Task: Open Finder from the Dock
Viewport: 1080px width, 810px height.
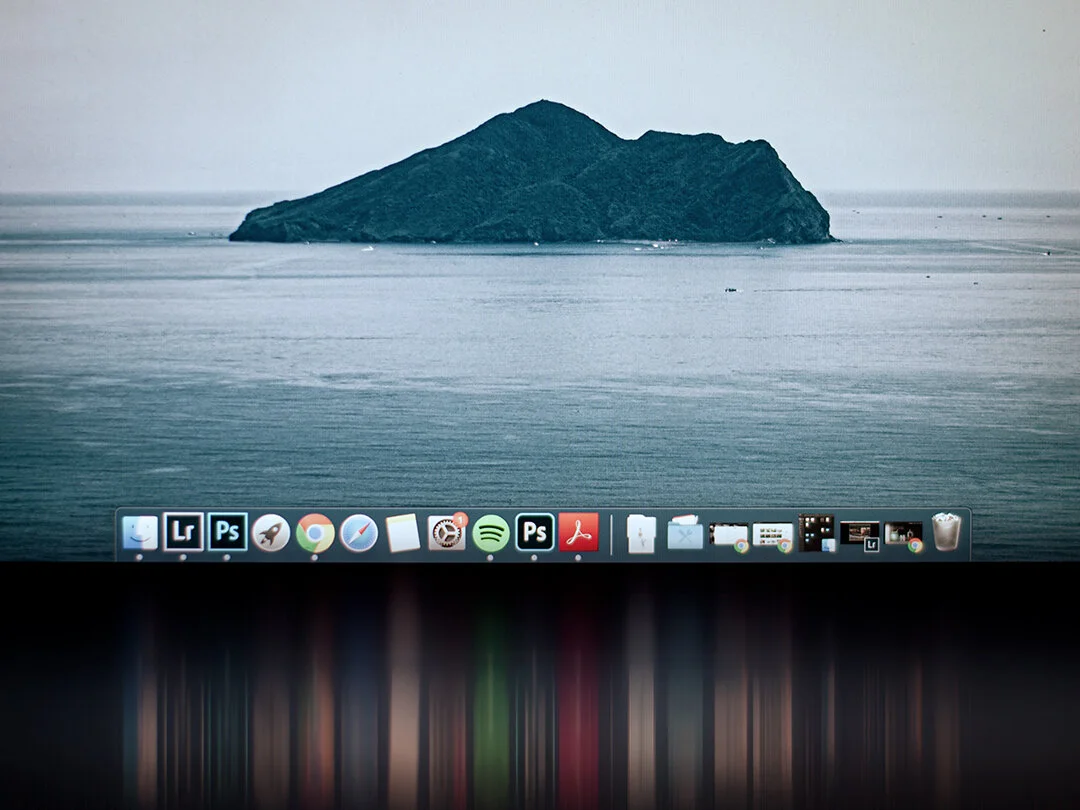Action: [140, 532]
